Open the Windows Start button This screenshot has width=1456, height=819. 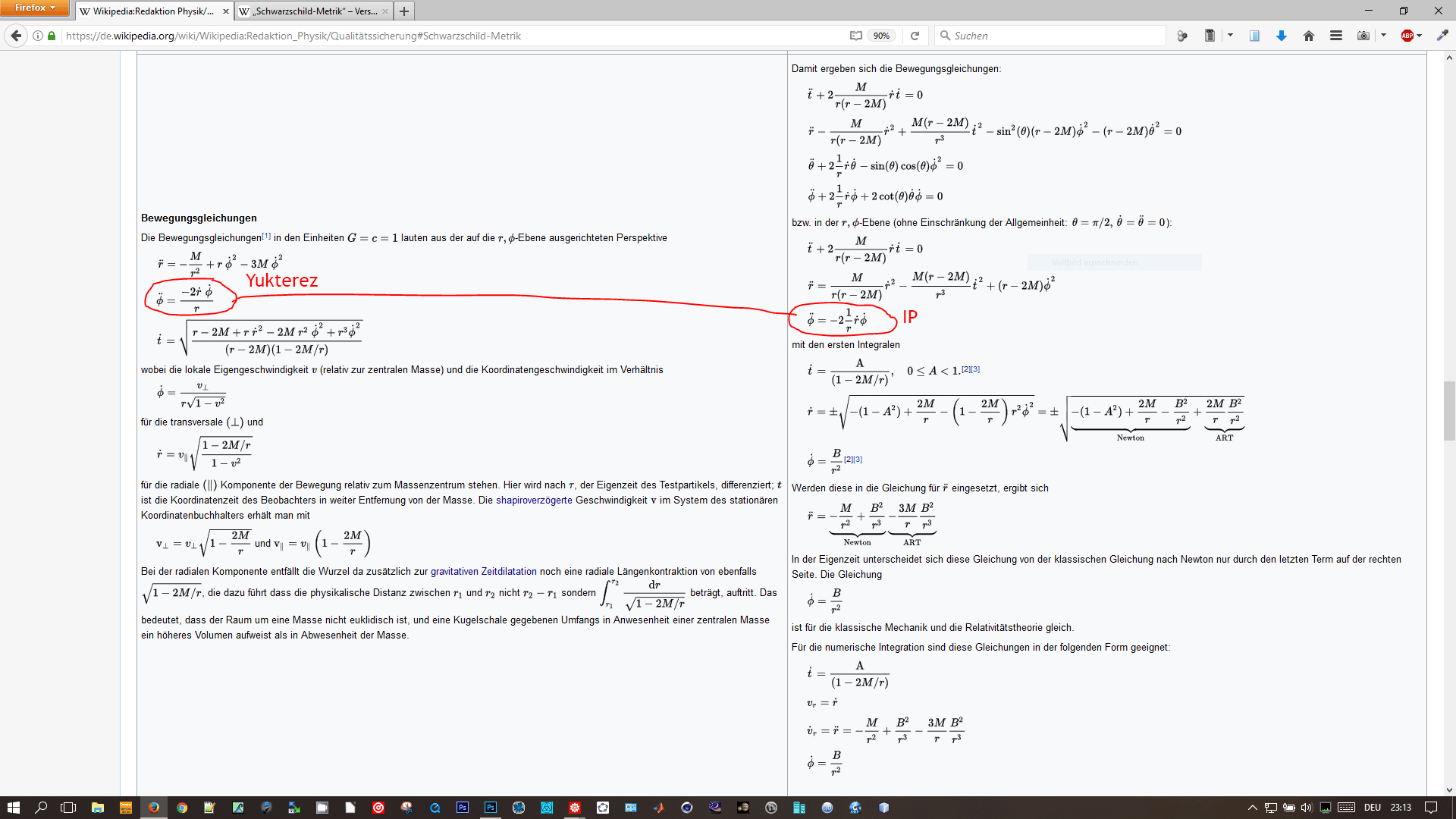[13, 808]
